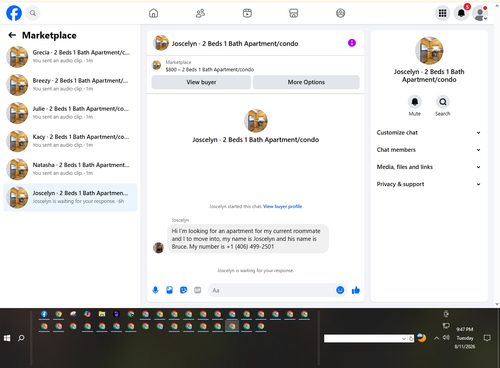Open the Facebook icon in the taskbar
Viewport: 500px width, 368px height.
click(x=44, y=314)
